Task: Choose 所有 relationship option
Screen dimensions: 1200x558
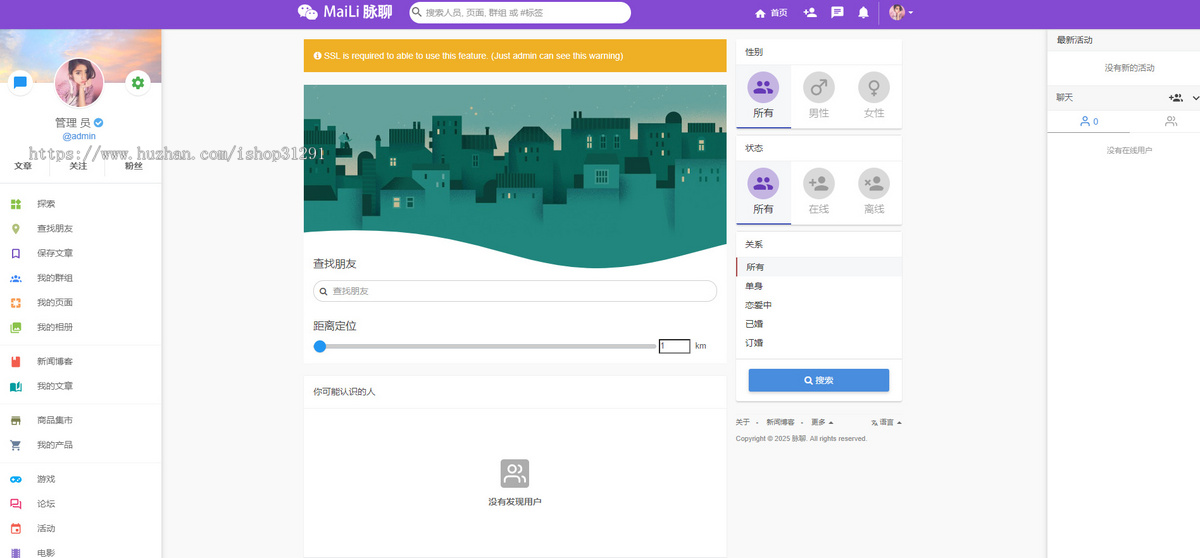Action: coord(819,267)
